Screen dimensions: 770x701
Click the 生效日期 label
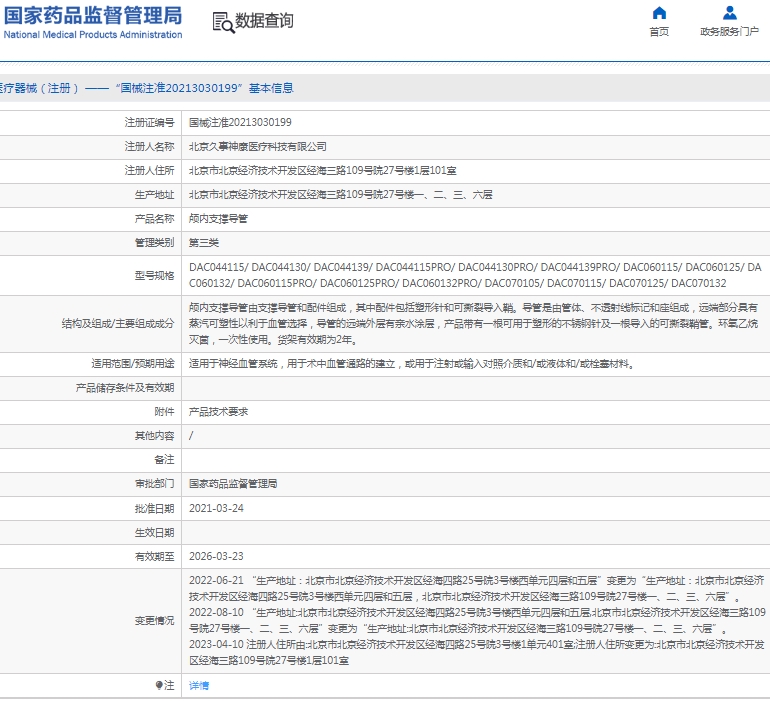click(x=154, y=532)
